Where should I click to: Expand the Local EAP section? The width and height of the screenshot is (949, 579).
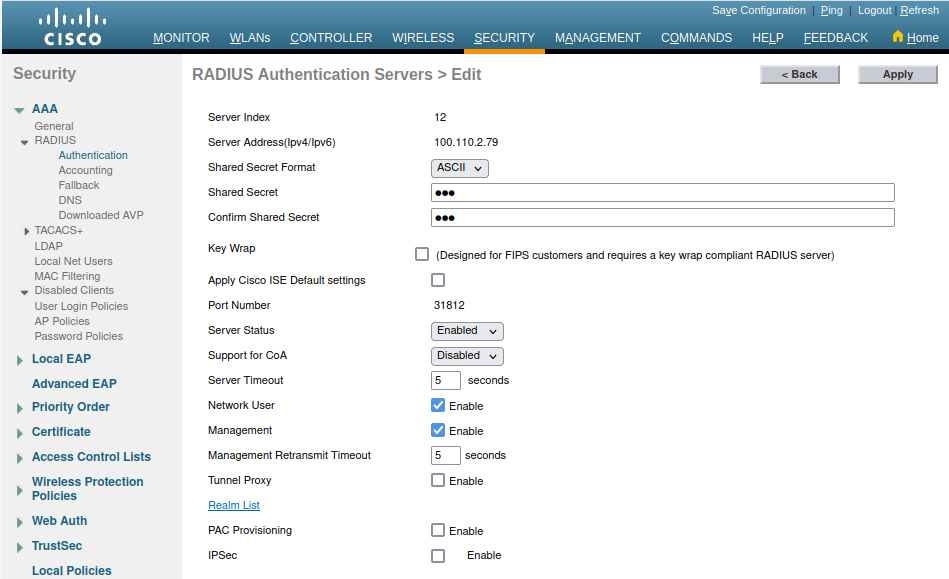tap(19, 360)
